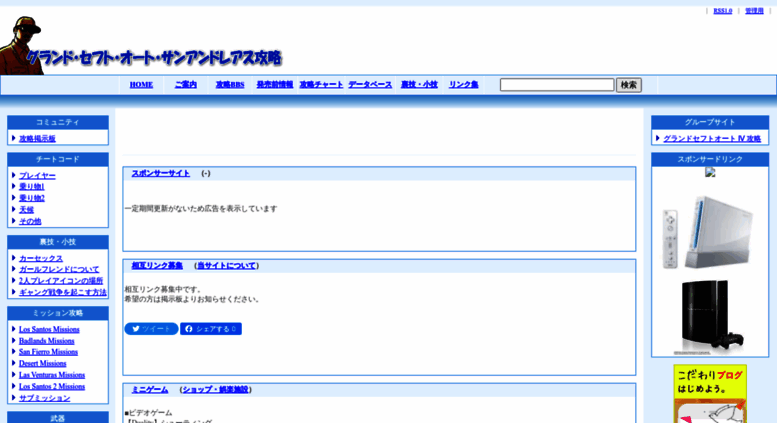Click the Twitter ツイート button
The image size is (777, 423).
[x=151, y=329]
